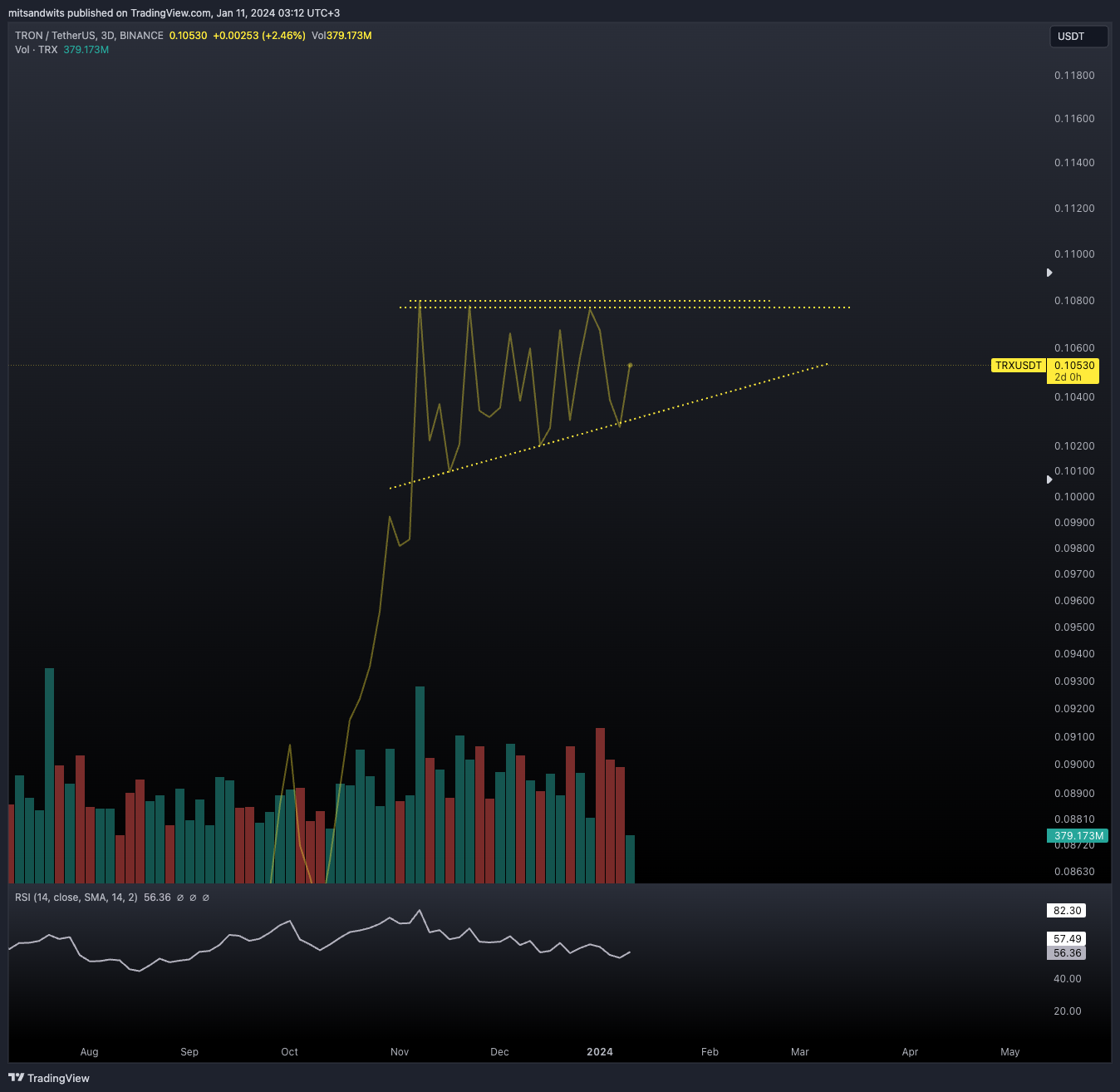1120x1092 pixels.
Task: Click the 0.11600 price axis label
Action: (1074, 119)
